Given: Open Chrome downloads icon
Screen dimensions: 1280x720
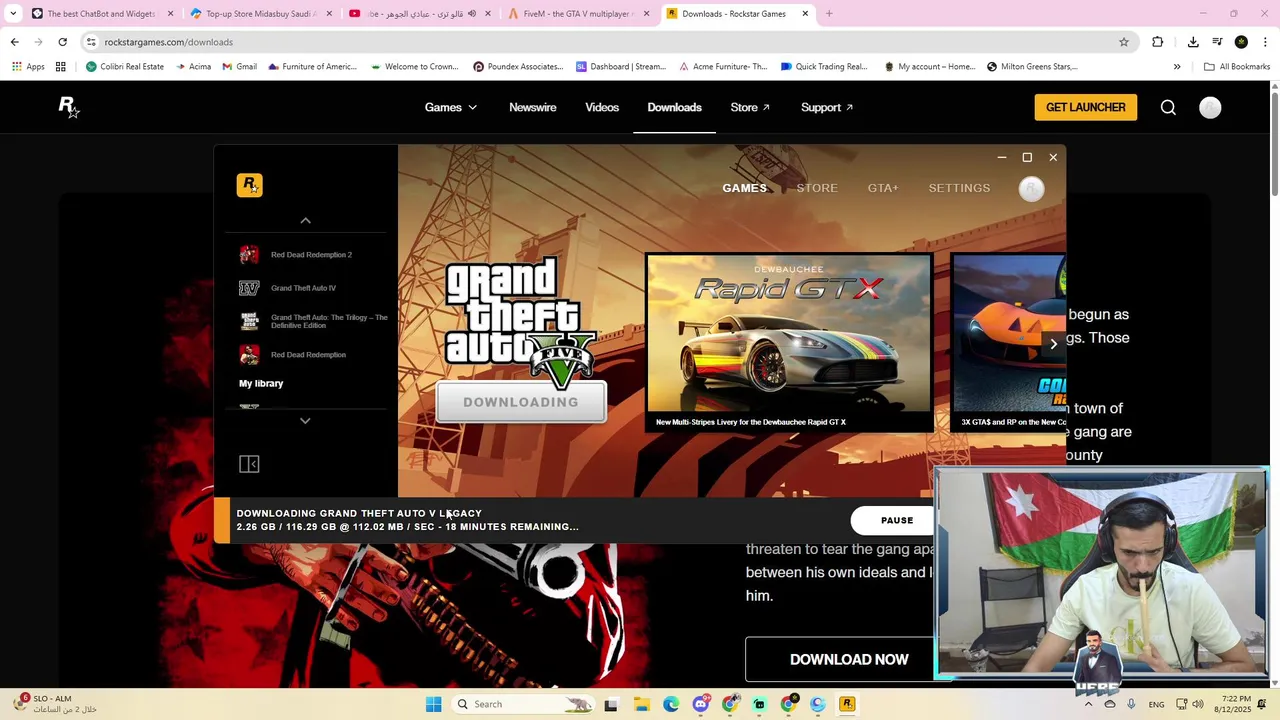Looking at the screenshot, I should point(1193,42).
